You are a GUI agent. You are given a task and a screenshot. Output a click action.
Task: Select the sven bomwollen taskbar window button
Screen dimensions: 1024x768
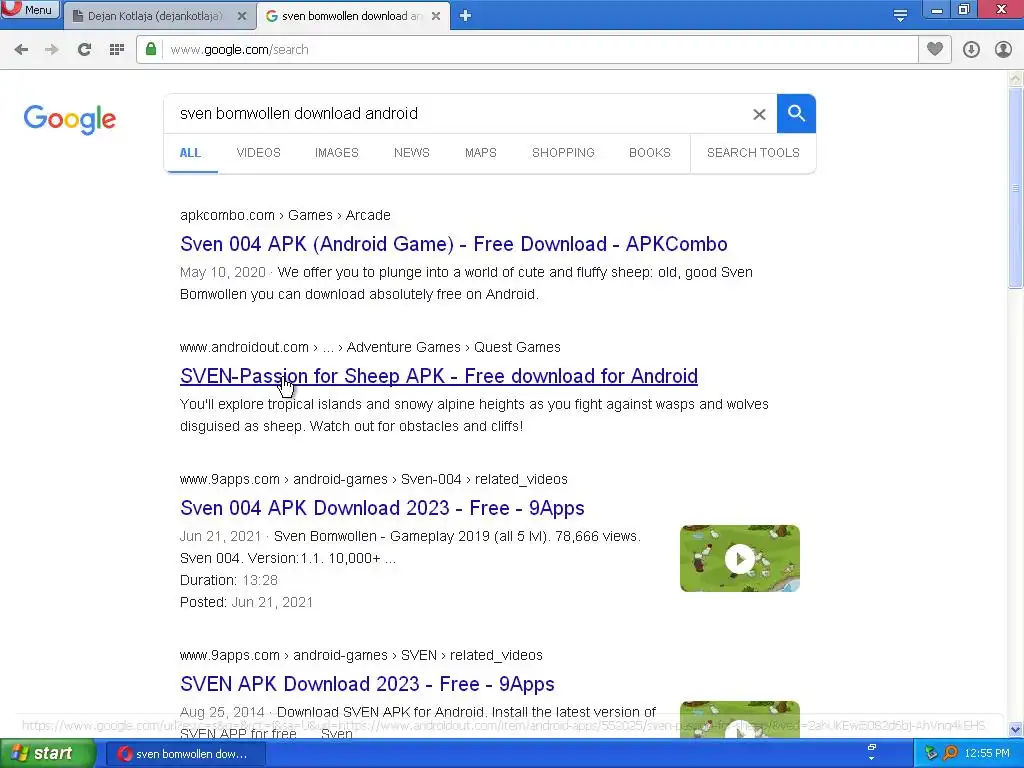click(x=185, y=754)
